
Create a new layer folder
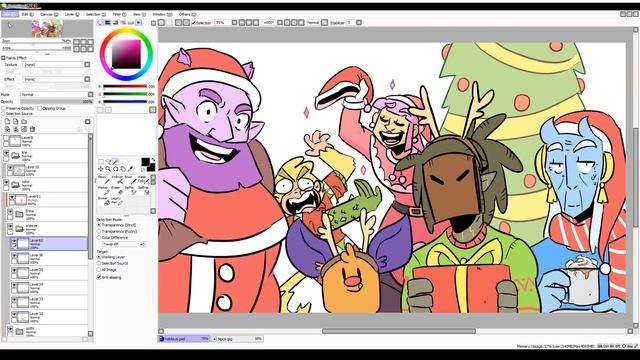(x=24, y=122)
